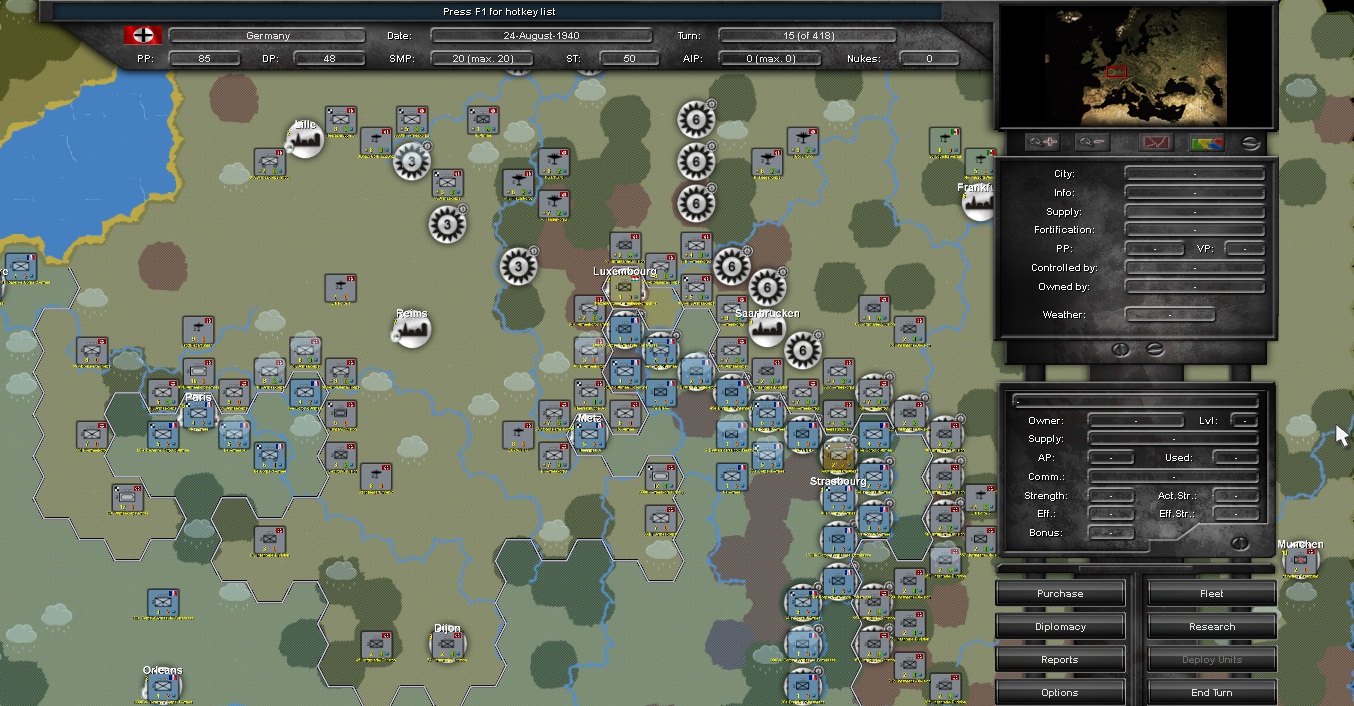The image size is (1354, 706).
Task: Zoom in the map with magnifier plus
Action: (x=1043, y=142)
